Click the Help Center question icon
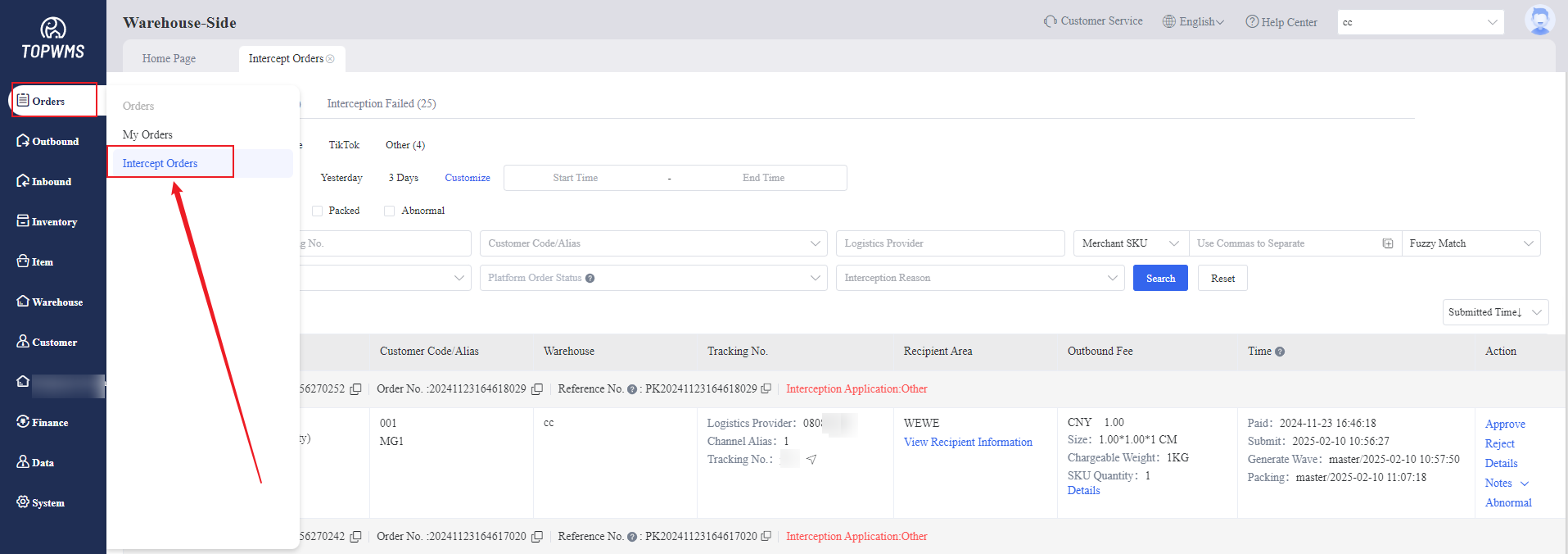Screen dimensions: 1568x554 pos(1252,22)
